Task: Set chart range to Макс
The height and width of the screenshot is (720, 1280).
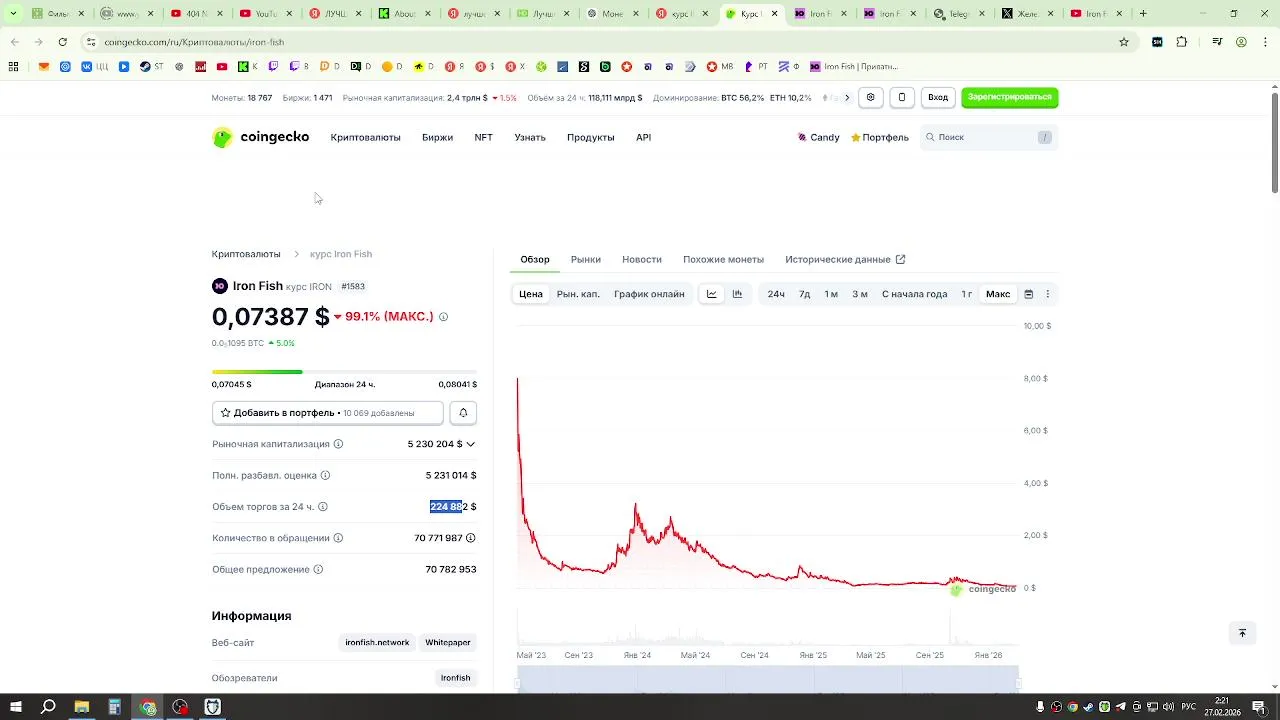Action: 998,294
